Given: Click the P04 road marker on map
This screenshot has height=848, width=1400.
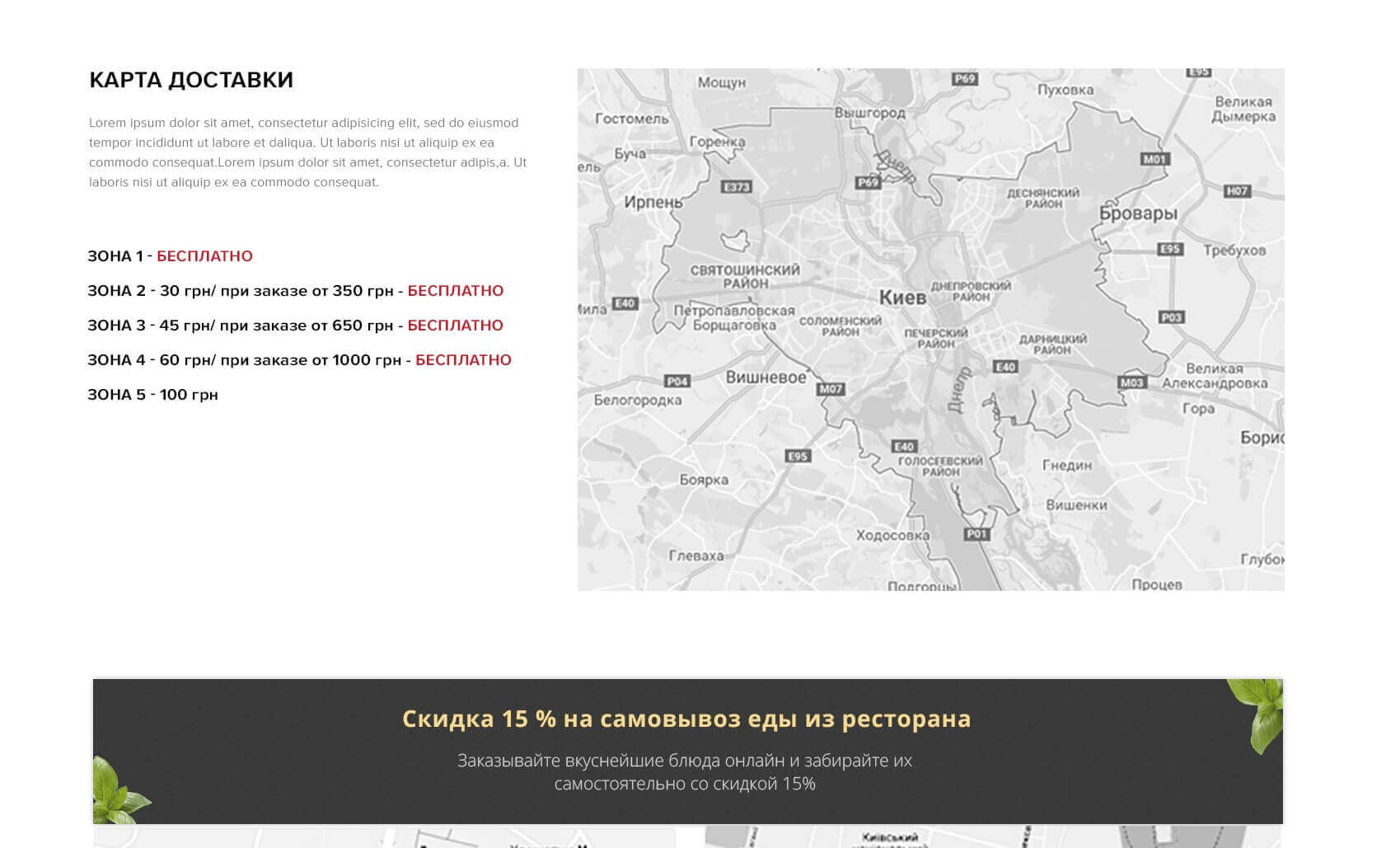Looking at the screenshot, I should coord(677,381).
